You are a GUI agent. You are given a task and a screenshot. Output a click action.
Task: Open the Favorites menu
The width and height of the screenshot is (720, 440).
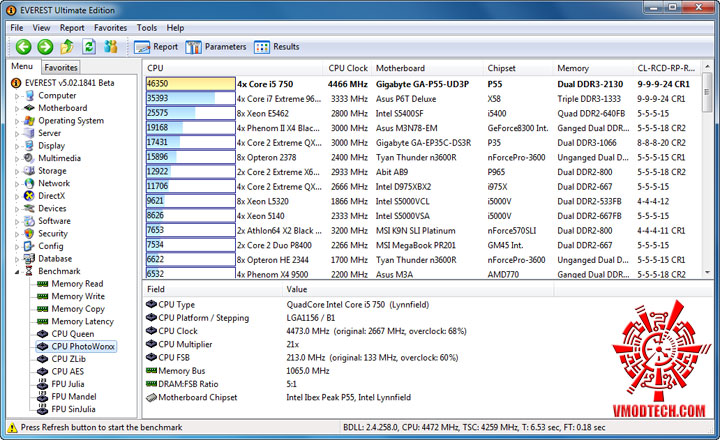point(110,28)
